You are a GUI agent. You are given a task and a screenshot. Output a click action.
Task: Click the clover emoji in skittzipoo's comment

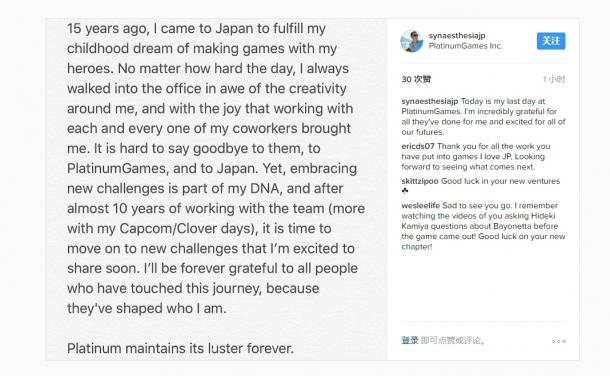click(405, 191)
